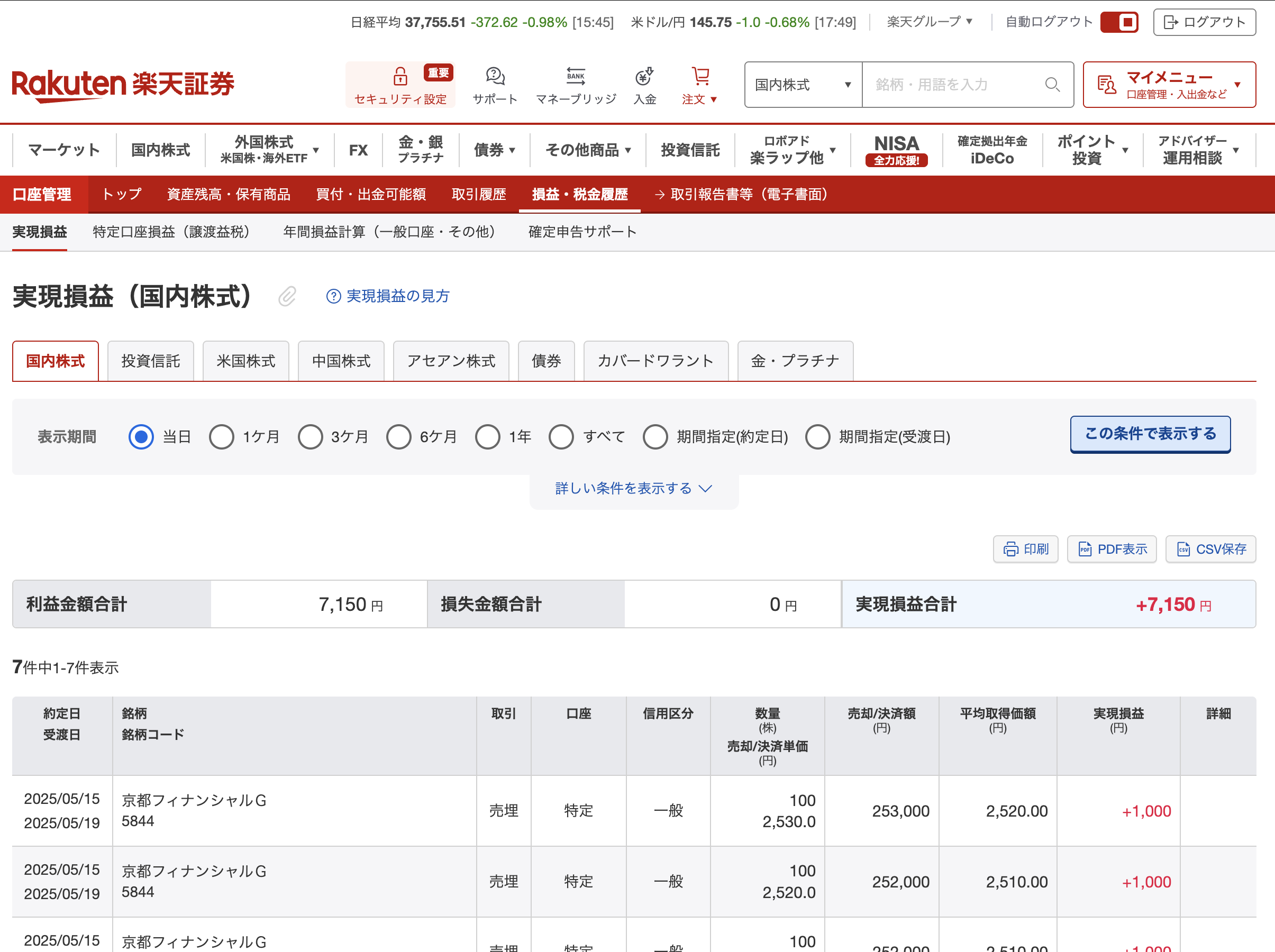This screenshot has height=952, width=1275.
Task: Select the 当日 period radio button
Action: 141,437
